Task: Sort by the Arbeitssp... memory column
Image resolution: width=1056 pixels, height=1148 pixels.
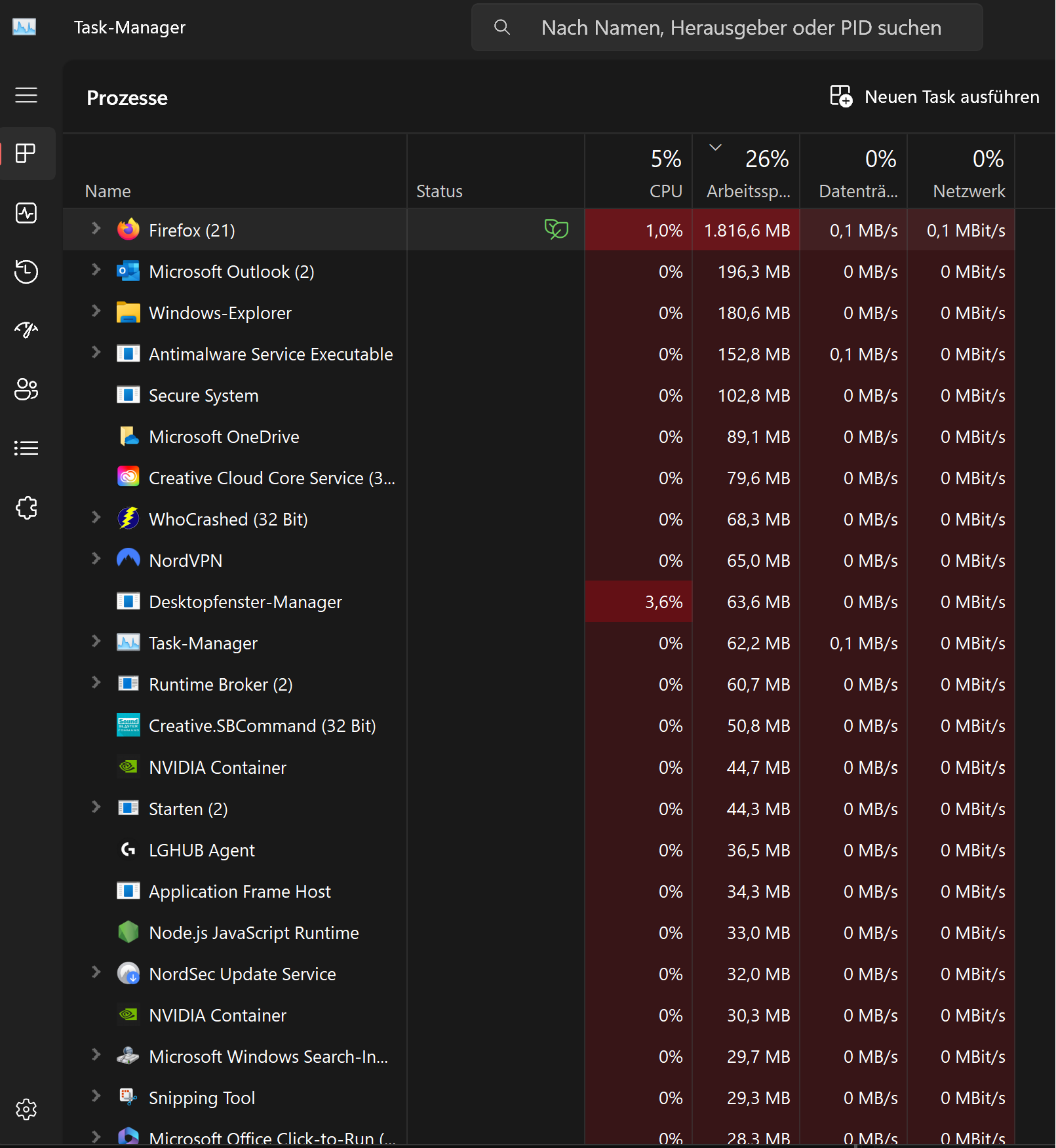Action: coord(746,172)
